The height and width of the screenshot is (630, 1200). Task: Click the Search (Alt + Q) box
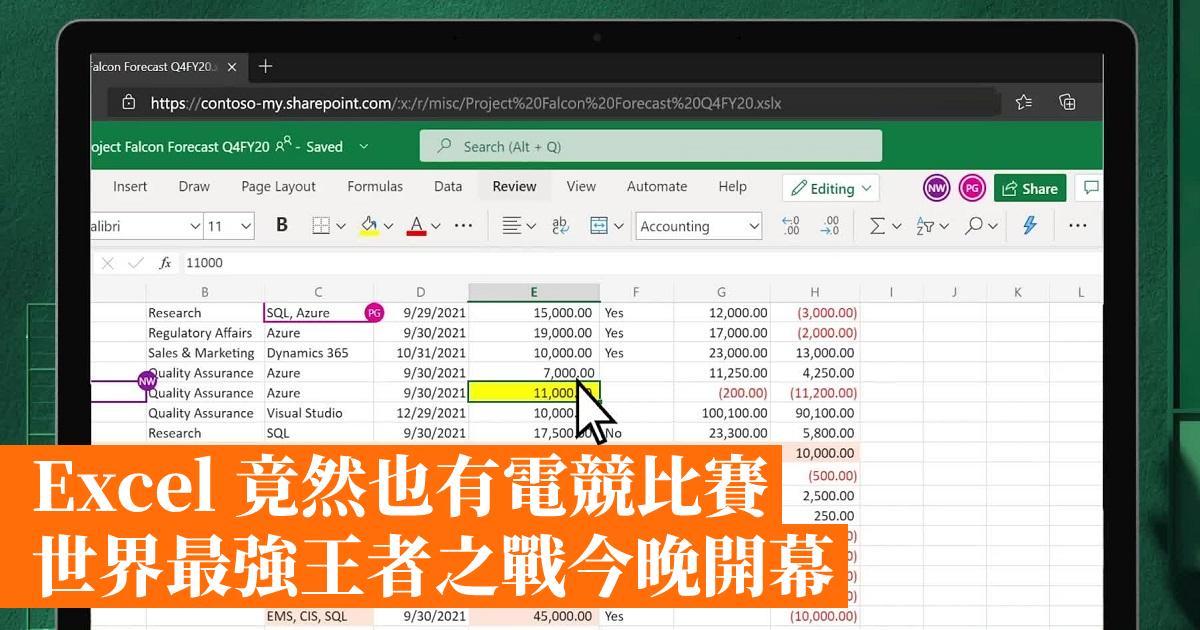(651, 146)
